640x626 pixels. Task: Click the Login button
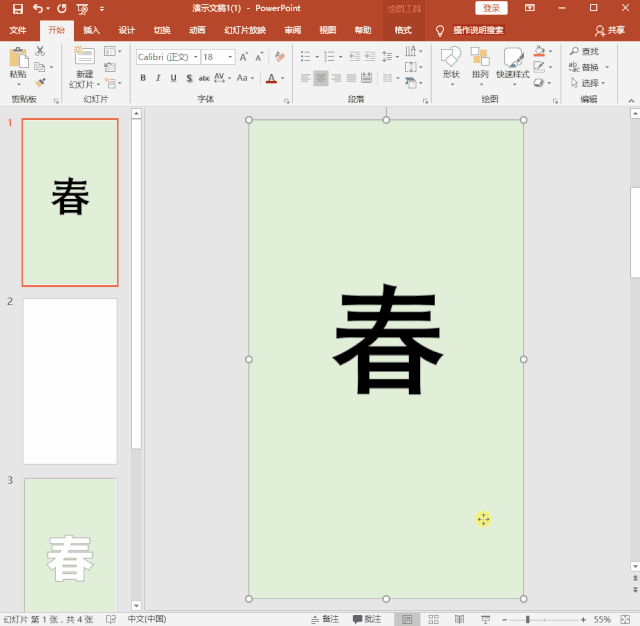pos(491,8)
